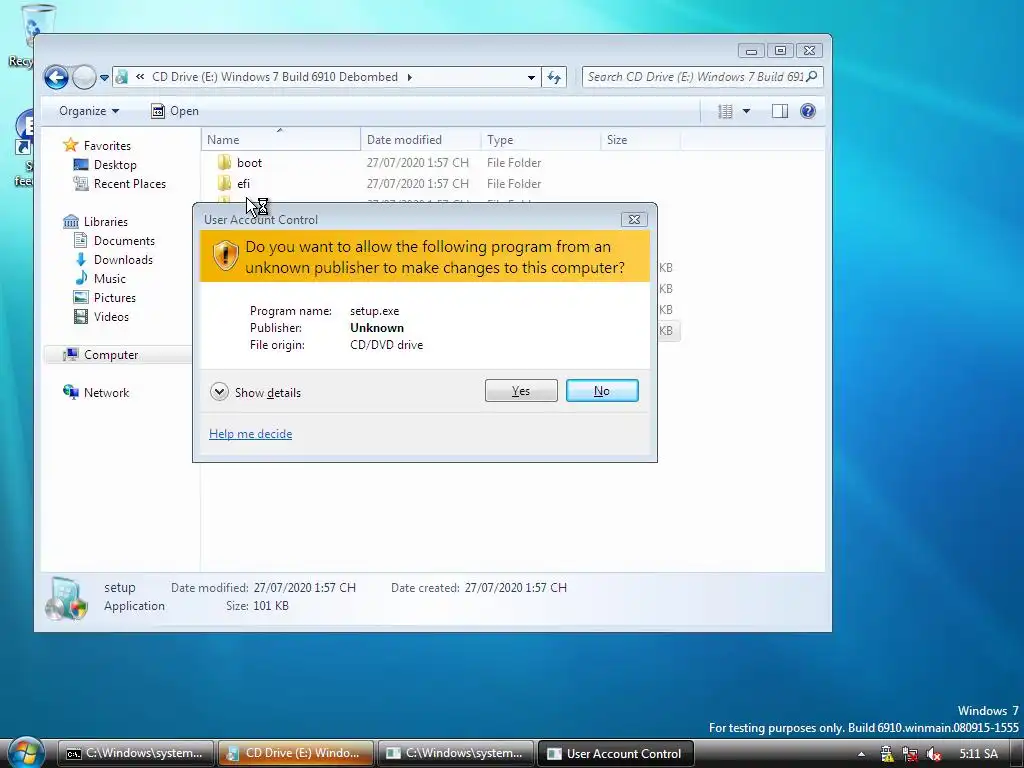Screen dimensions: 1024x768
Task: Open Explorer Help question-mark icon
Action: [x=808, y=111]
